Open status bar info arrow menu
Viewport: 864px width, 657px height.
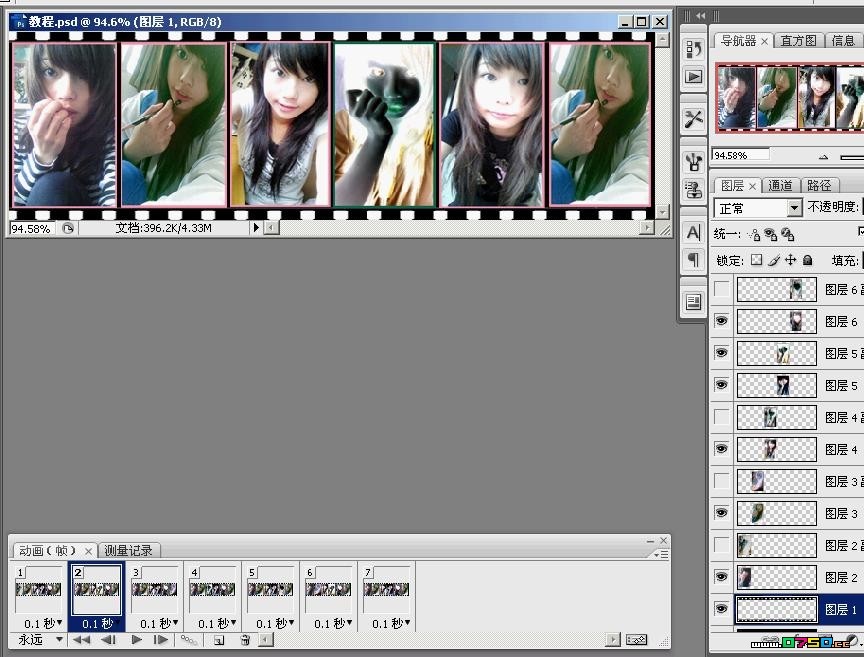pyautogui.click(x=256, y=228)
